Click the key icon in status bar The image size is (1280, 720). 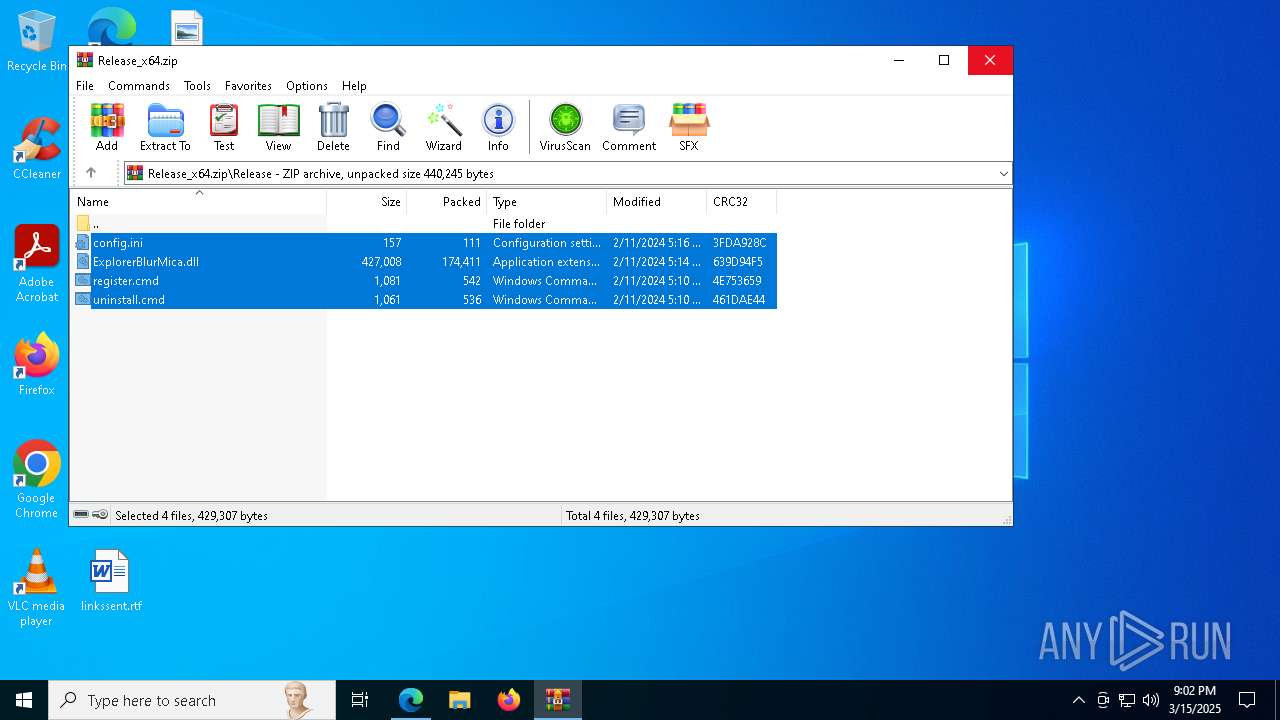100,515
